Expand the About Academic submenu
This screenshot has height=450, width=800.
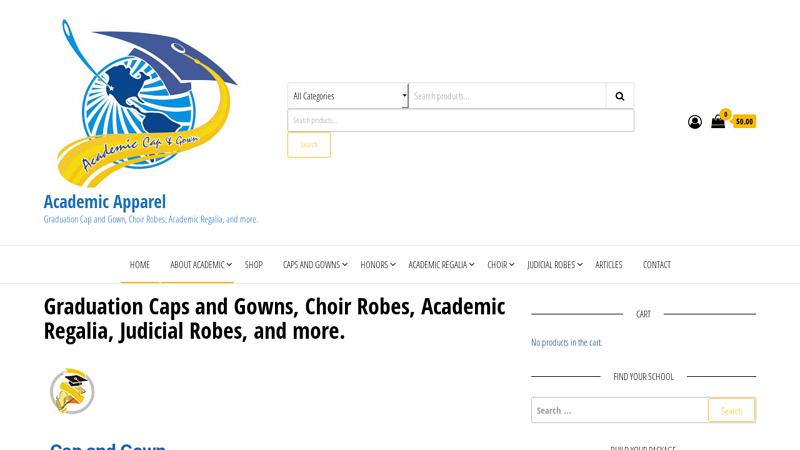[x=229, y=265]
